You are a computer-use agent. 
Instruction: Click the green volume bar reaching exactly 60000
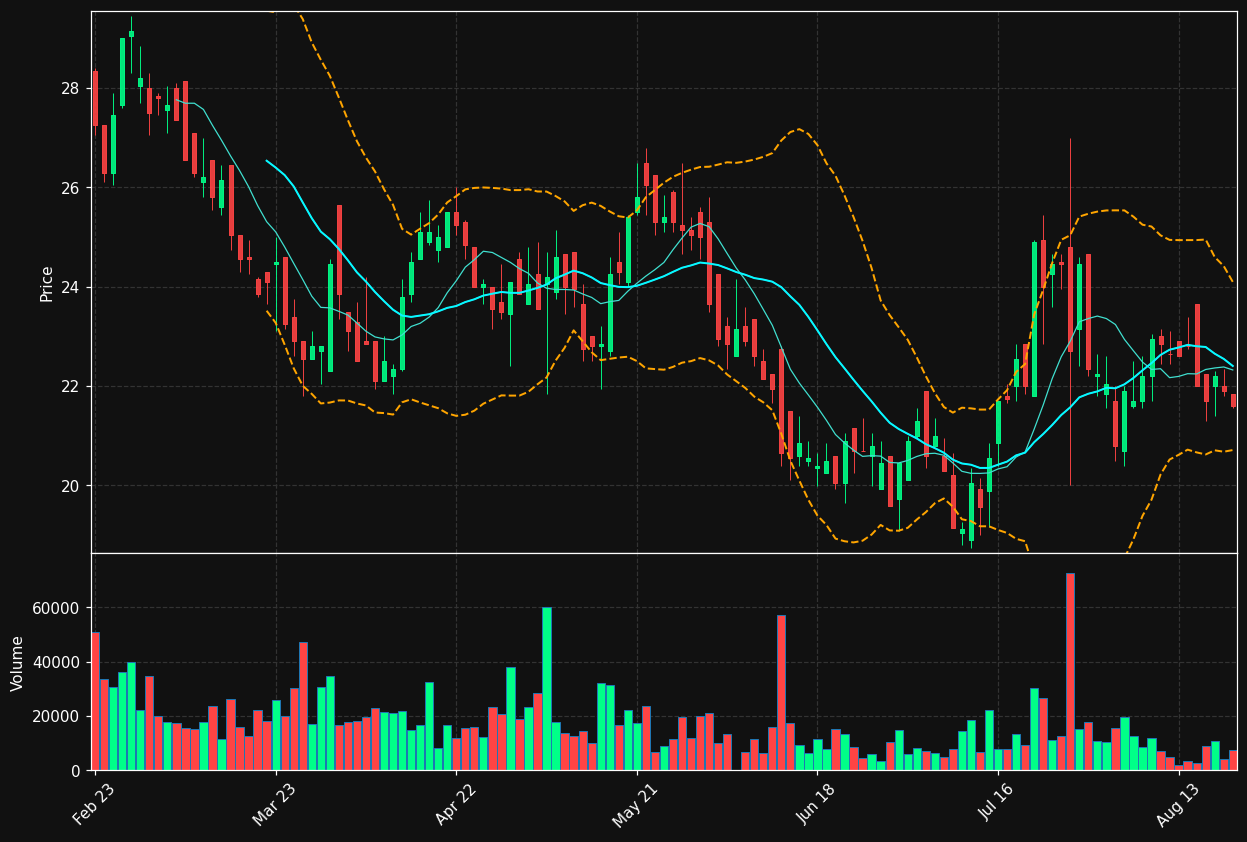[x=547, y=689]
